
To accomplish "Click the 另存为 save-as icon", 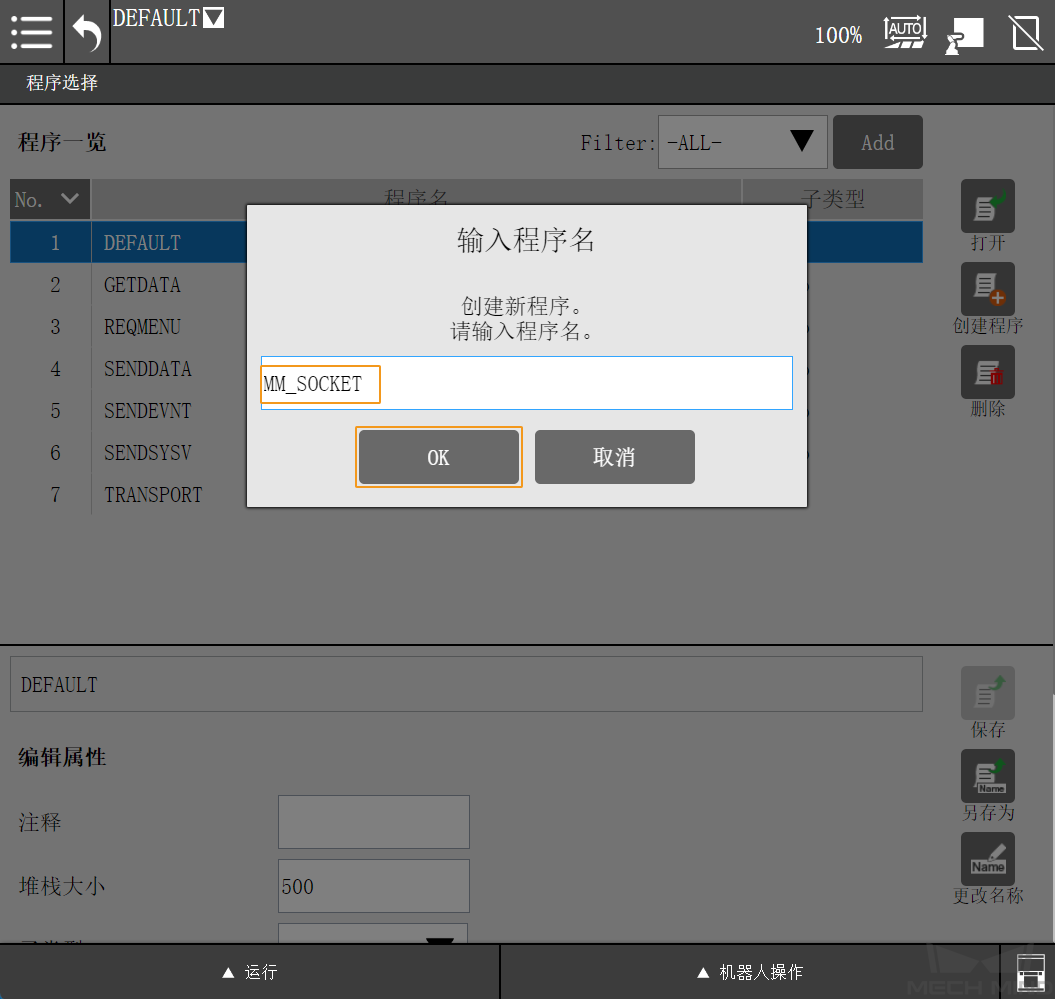I will (987, 776).
